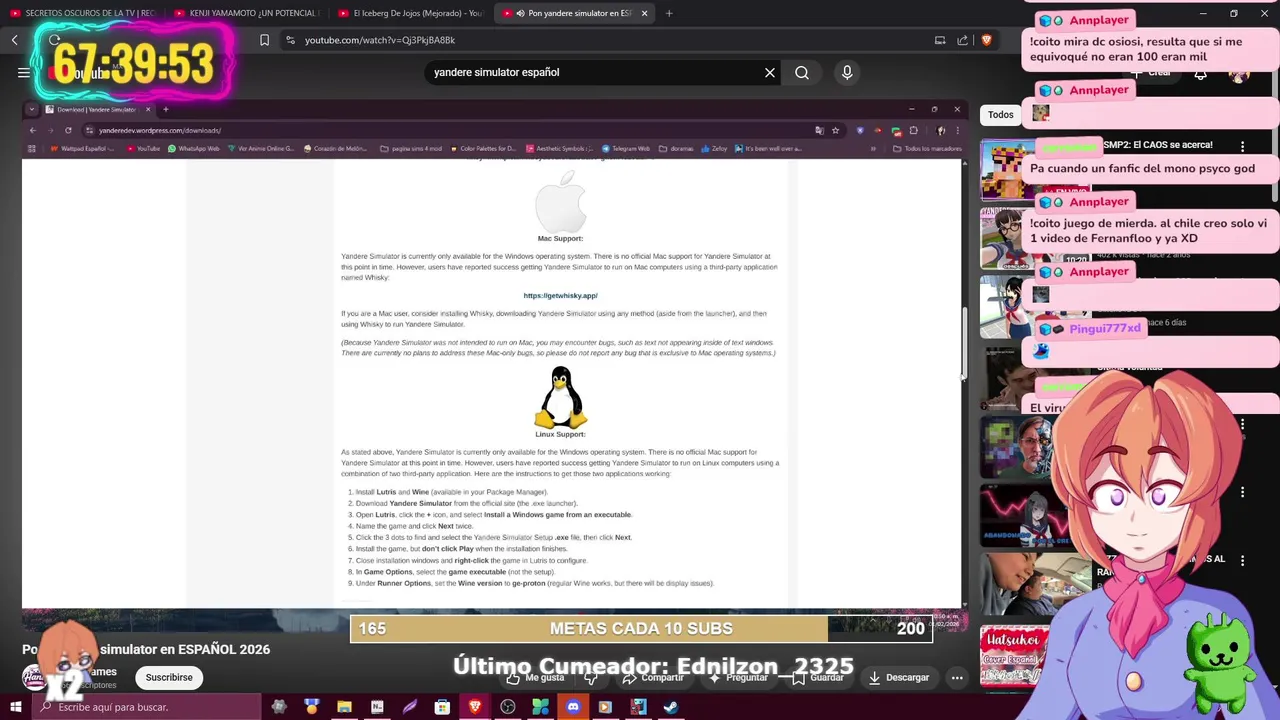
Task: Open Discord from the taskbar
Action: pyautogui.click(x=573, y=707)
